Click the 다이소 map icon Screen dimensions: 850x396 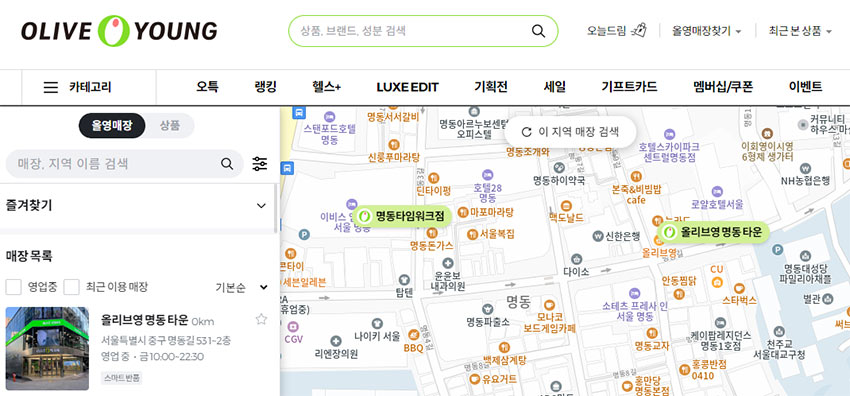(576, 259)
